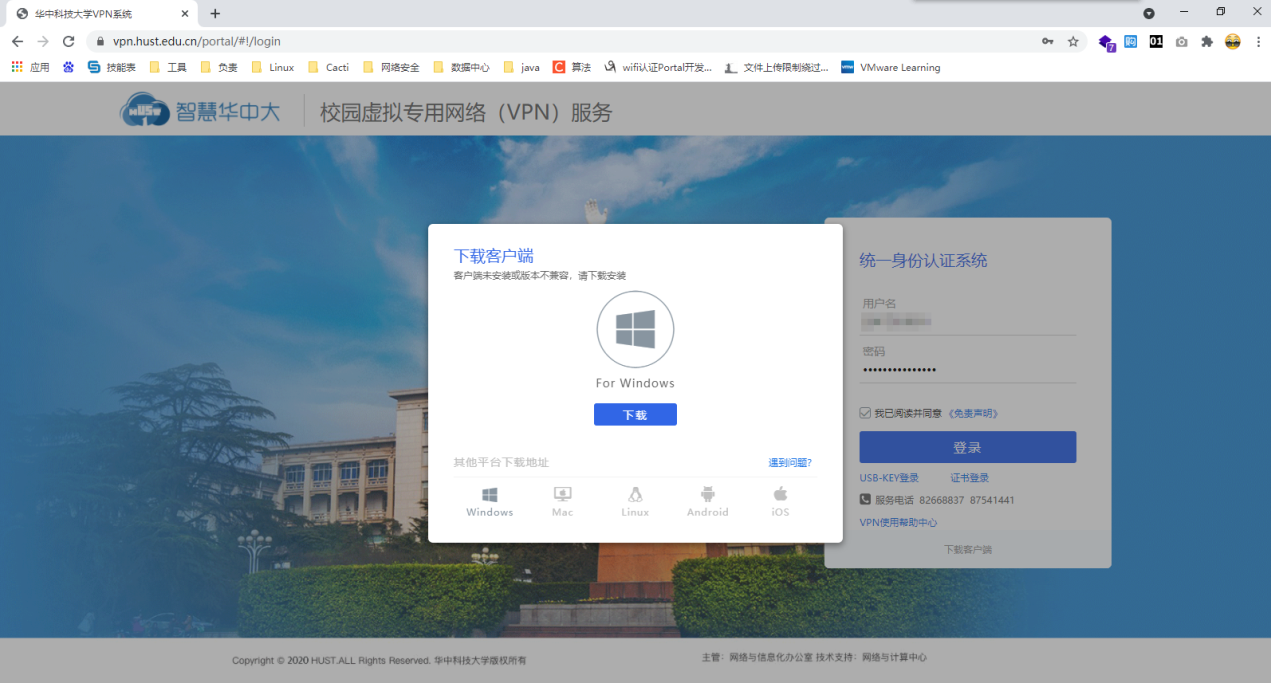Click the browser forward arrow
The width and height of the screenshot is (1271, 683).
coord(43,41)
